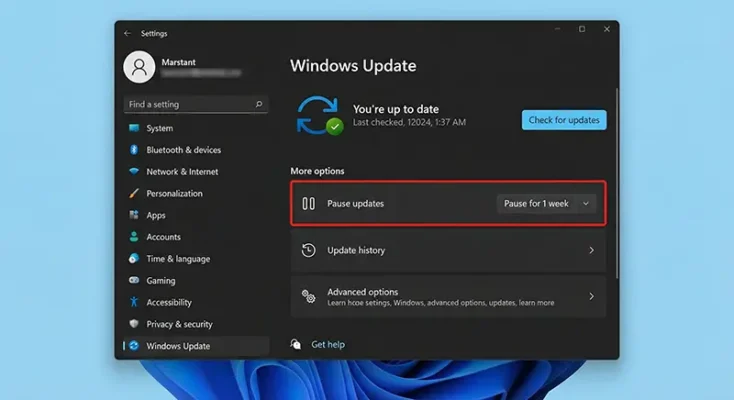Click the Privacy shield icon
The image size is (734, 400).
(x=134, y=324)
